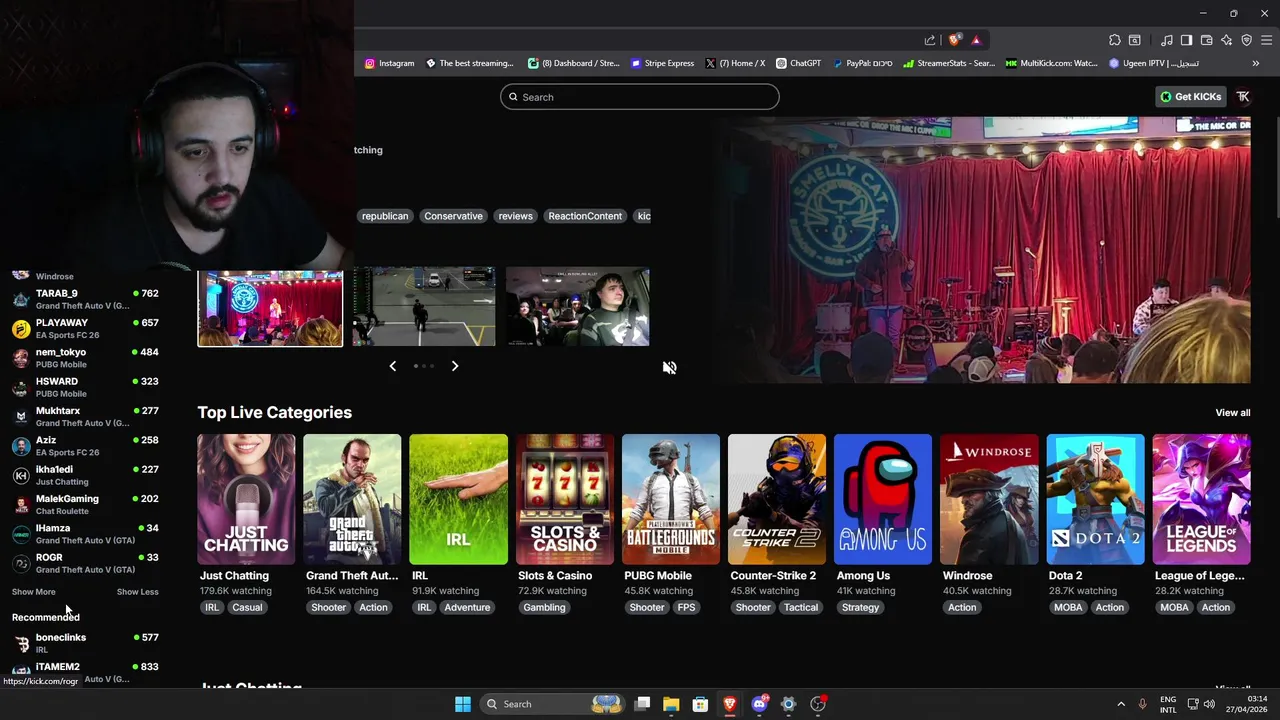1280x720 pixels.
Task: Select the street scene stream thumbnail
Action: point(424,306)
